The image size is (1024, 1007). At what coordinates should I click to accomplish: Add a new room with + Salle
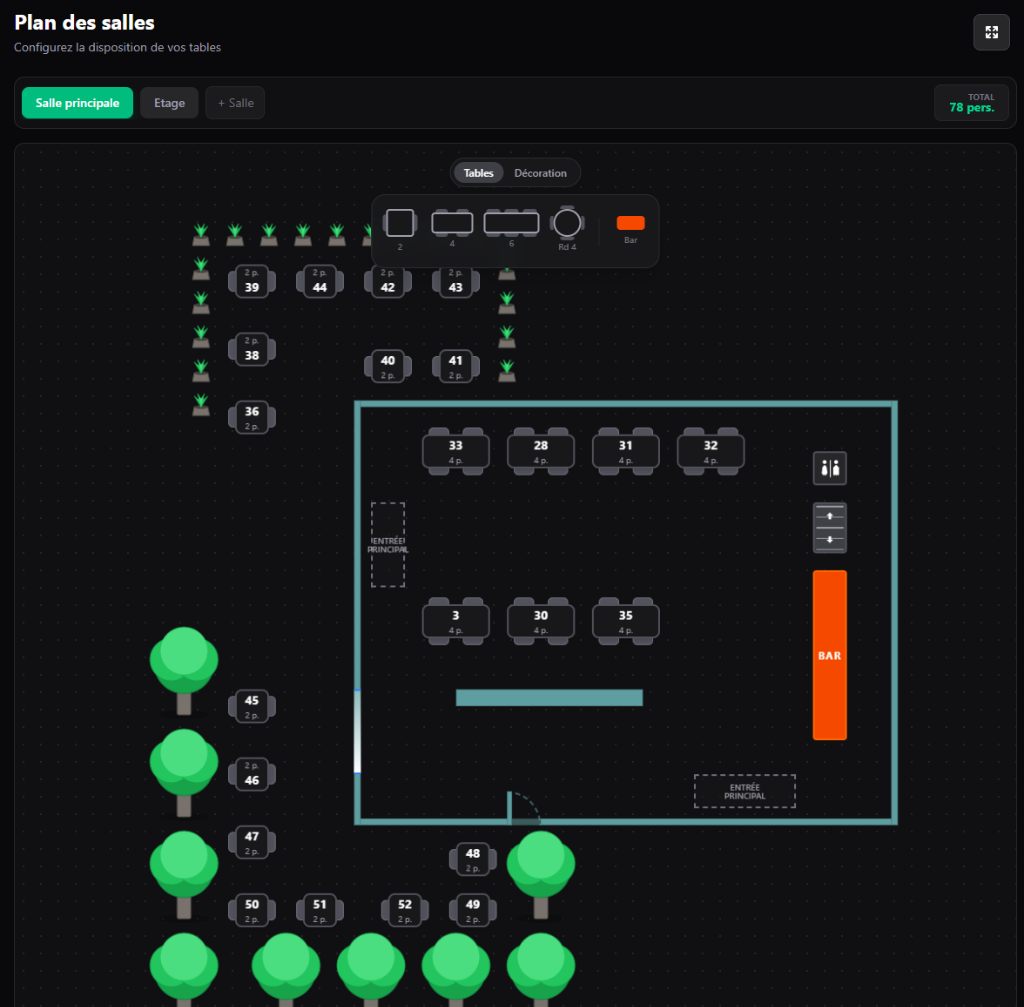click(235, 103)
